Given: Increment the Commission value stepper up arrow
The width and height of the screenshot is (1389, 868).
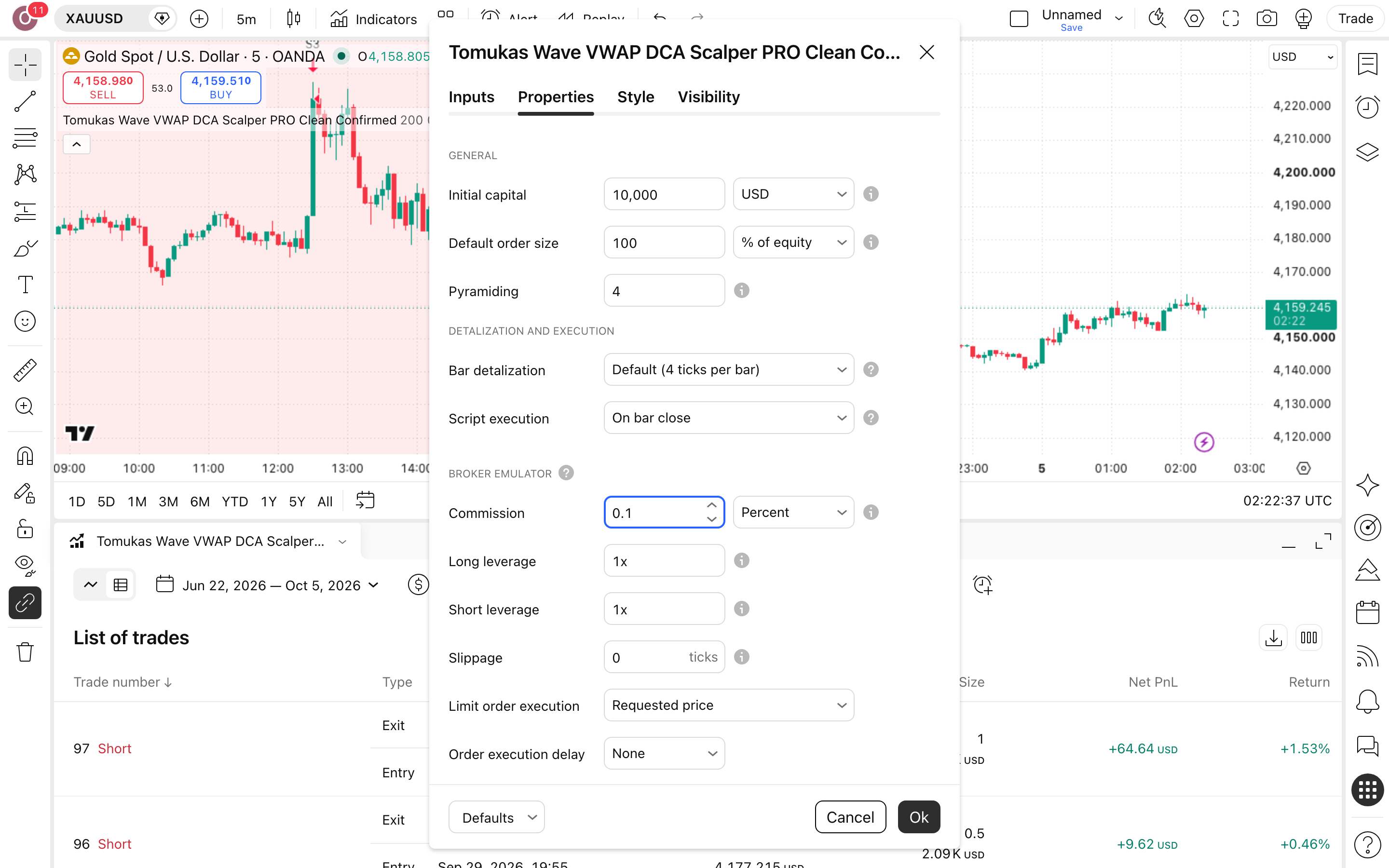Looking at the screenshot, I should click(x=712, y=505).
